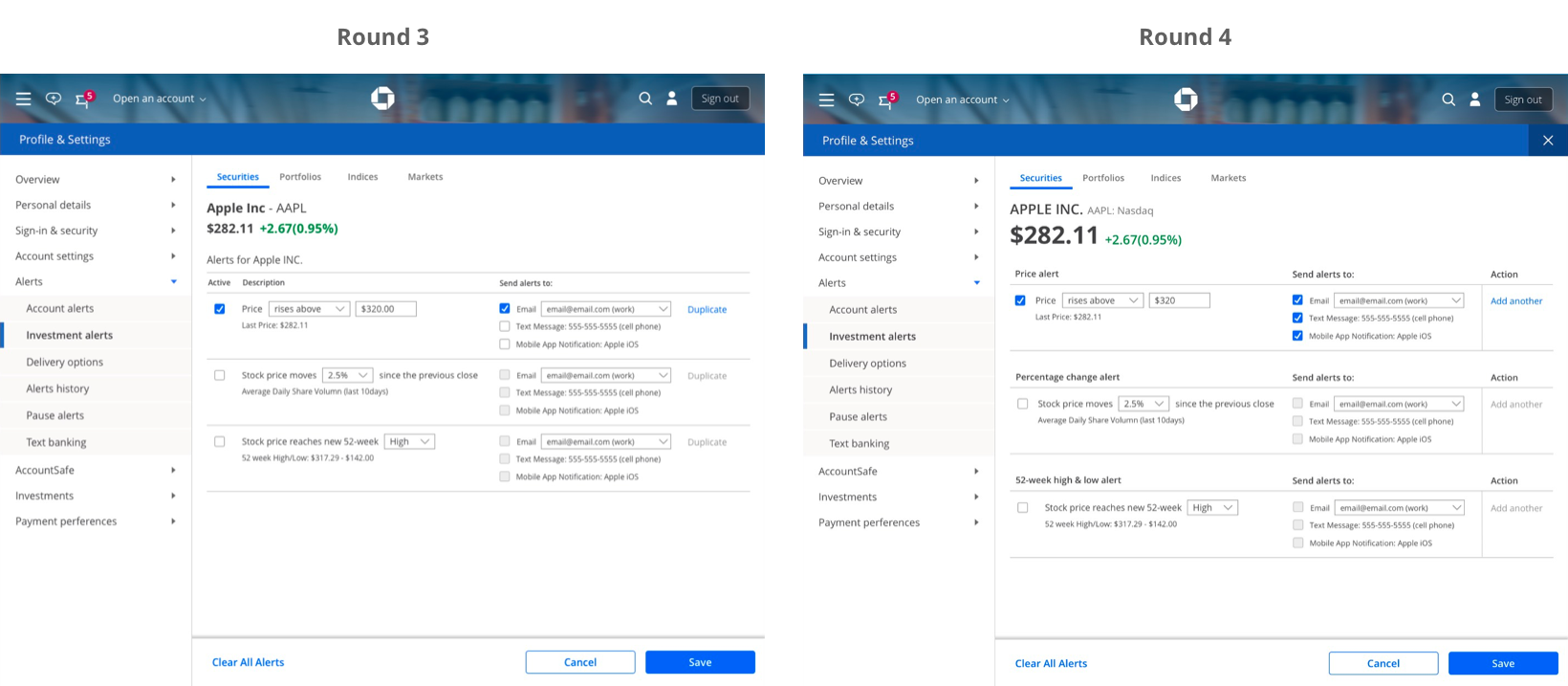Image resolution: width=1568 pixels, height=686 pixels.
Task: Open flag notifications icon in Round 4 header
Action: coord(887,99)
